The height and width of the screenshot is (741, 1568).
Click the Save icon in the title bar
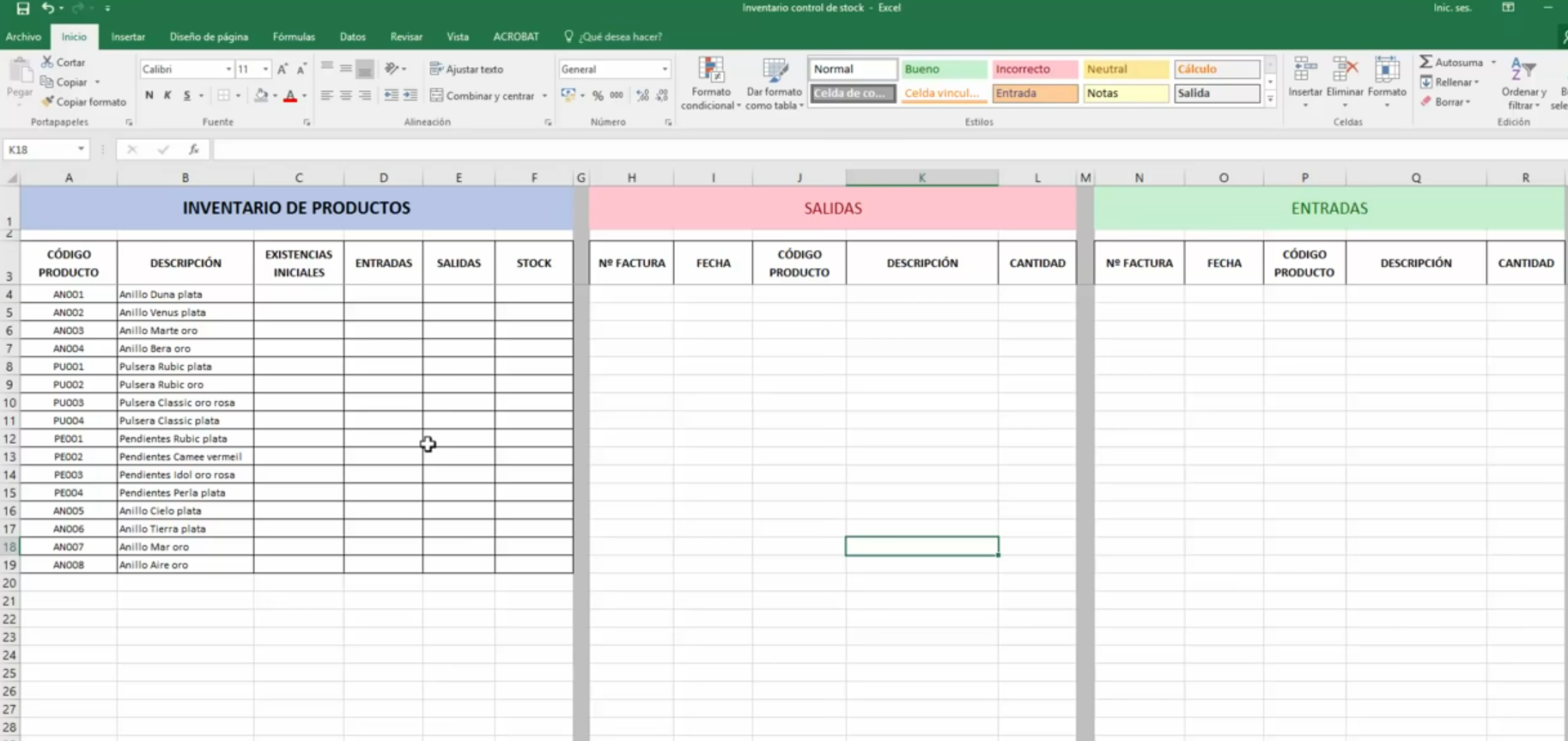click(23, 9)
